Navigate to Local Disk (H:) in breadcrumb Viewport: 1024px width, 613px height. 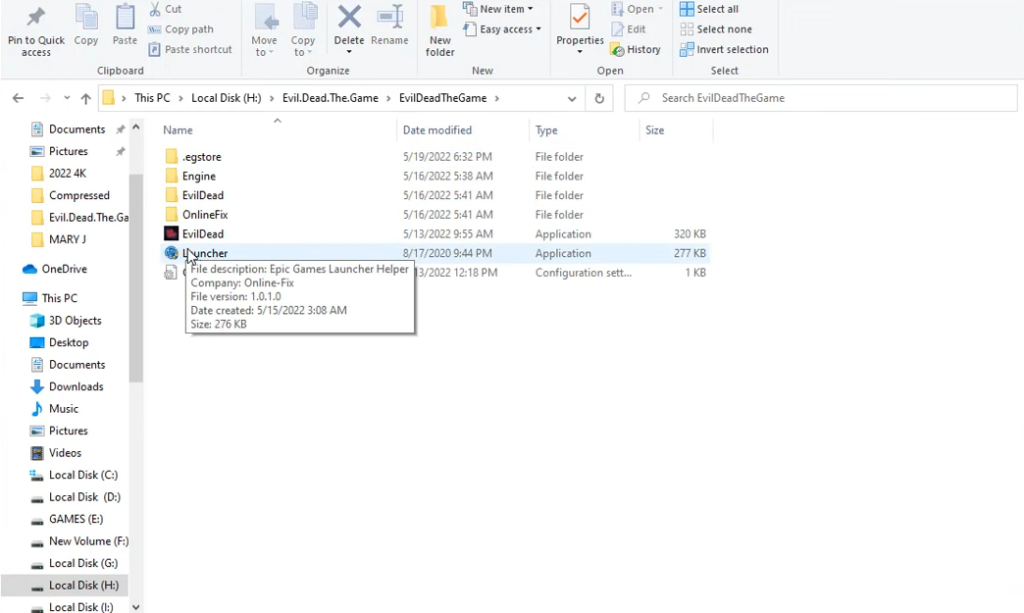point(226,98)
